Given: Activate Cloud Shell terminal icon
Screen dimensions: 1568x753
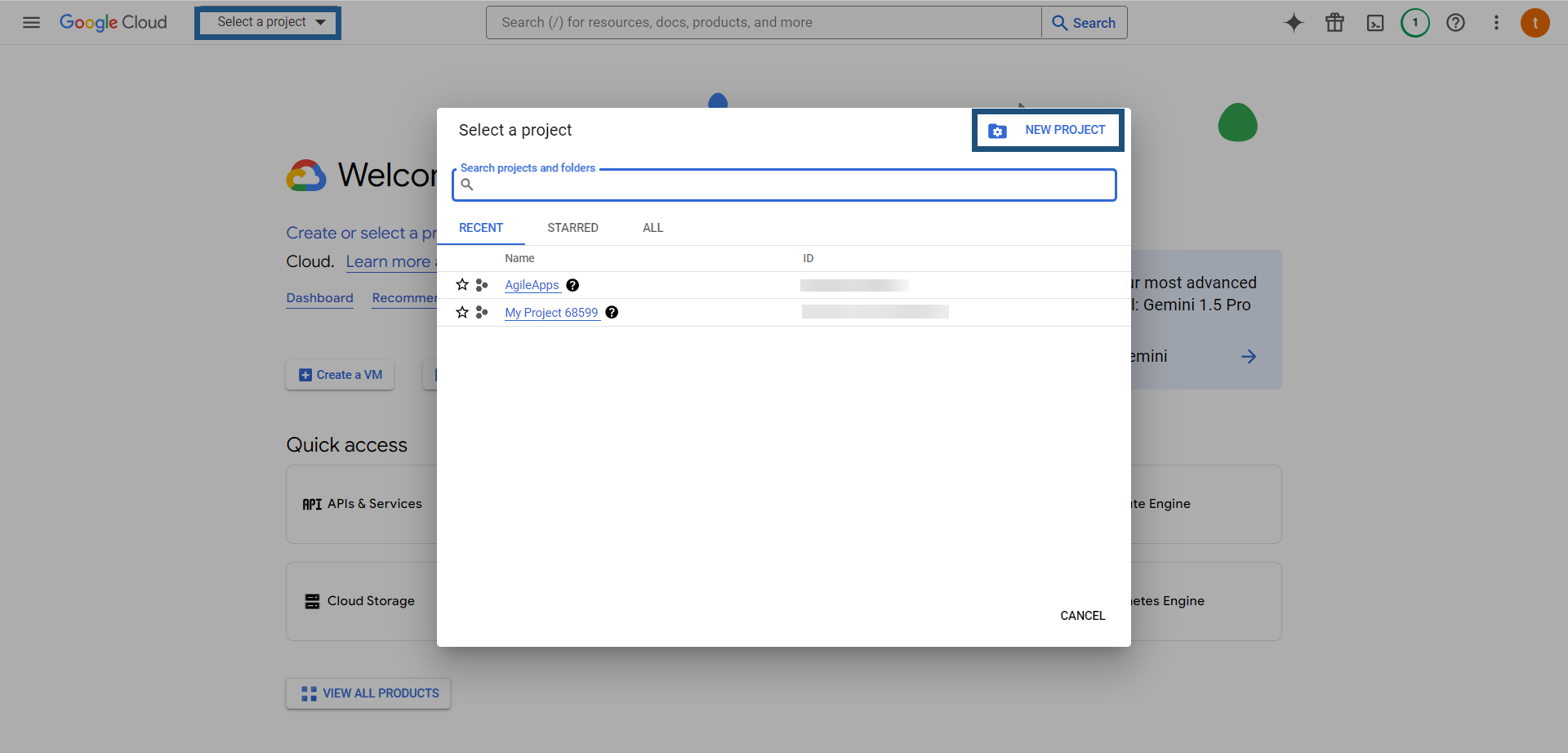Looking at the screenshot, I should coord(1375,23).
